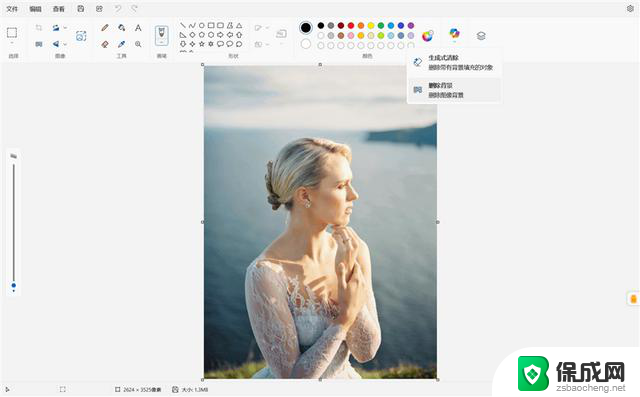Pick the pink color swatch in second row
This screenshot has height=397, width=640.
click(x=351, y=35)
